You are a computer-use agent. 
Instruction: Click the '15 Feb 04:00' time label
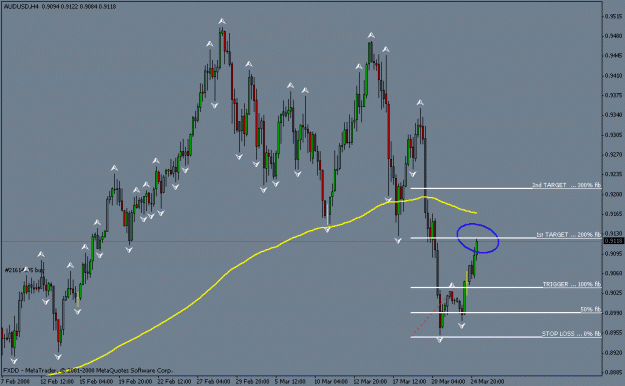tap(96, 382)
